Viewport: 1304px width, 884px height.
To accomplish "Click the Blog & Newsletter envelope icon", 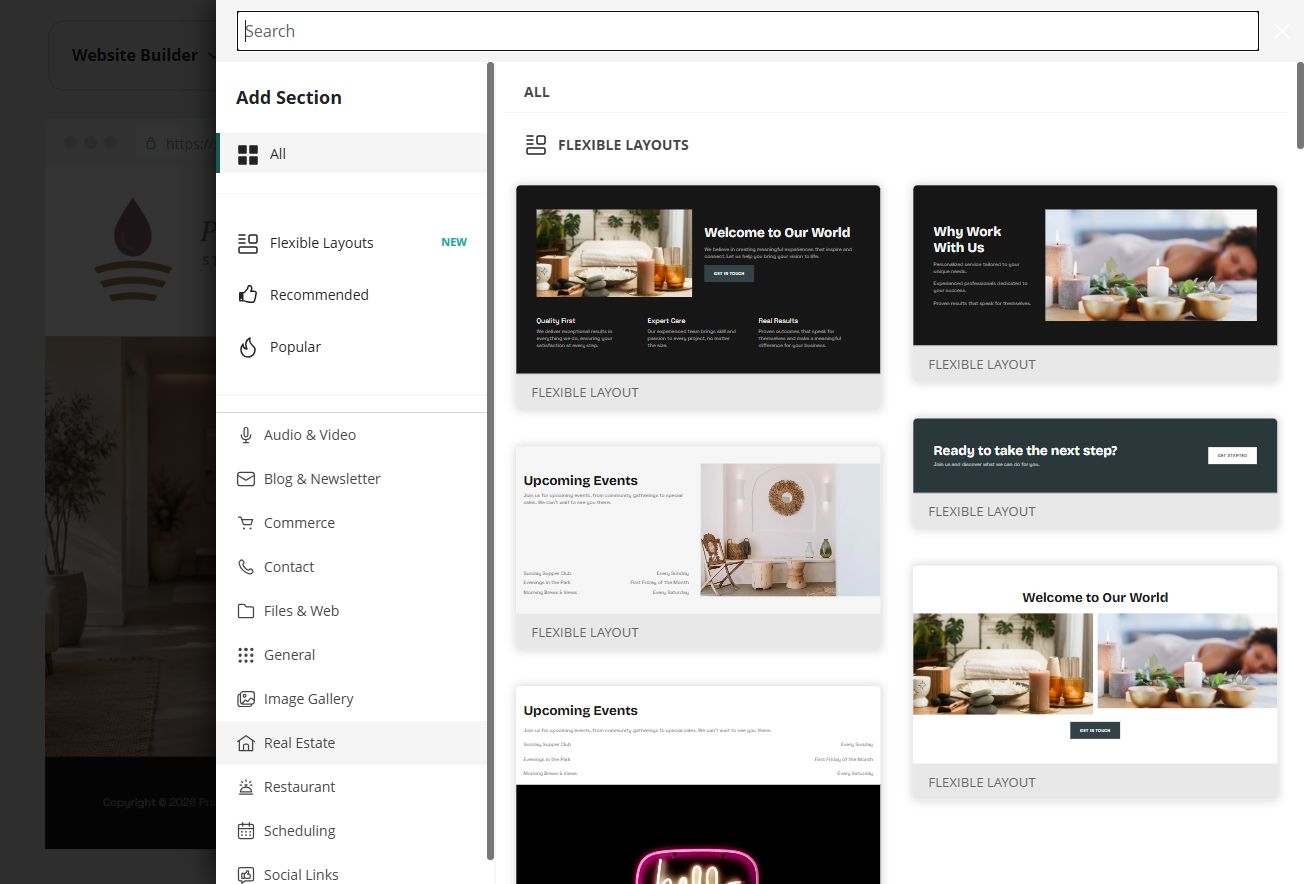I will (x=246, y=479).
